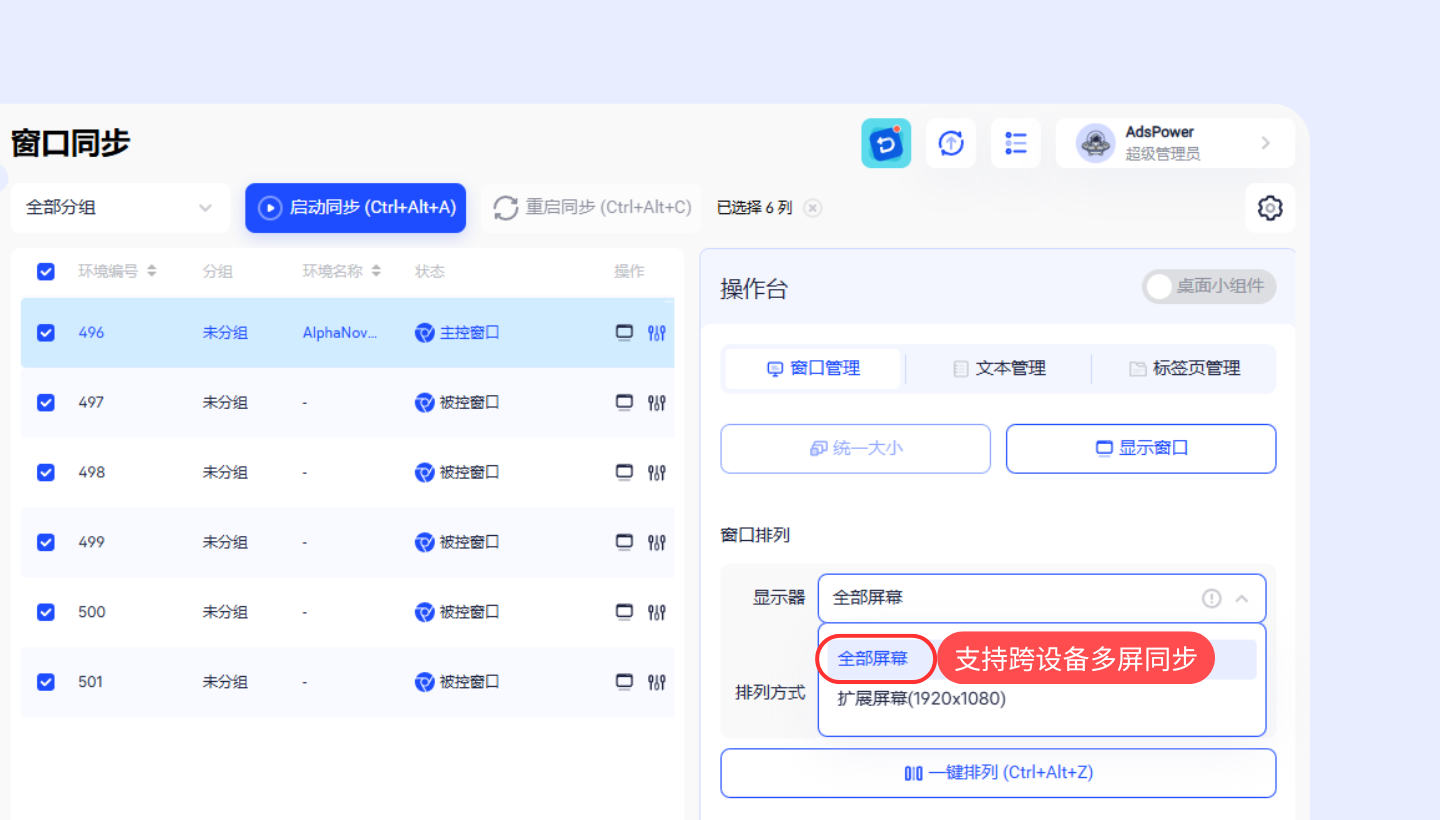Enable the 桌面小组件 toggle switch
The image size is (1440, 820).
click(x=1209, y=287)
